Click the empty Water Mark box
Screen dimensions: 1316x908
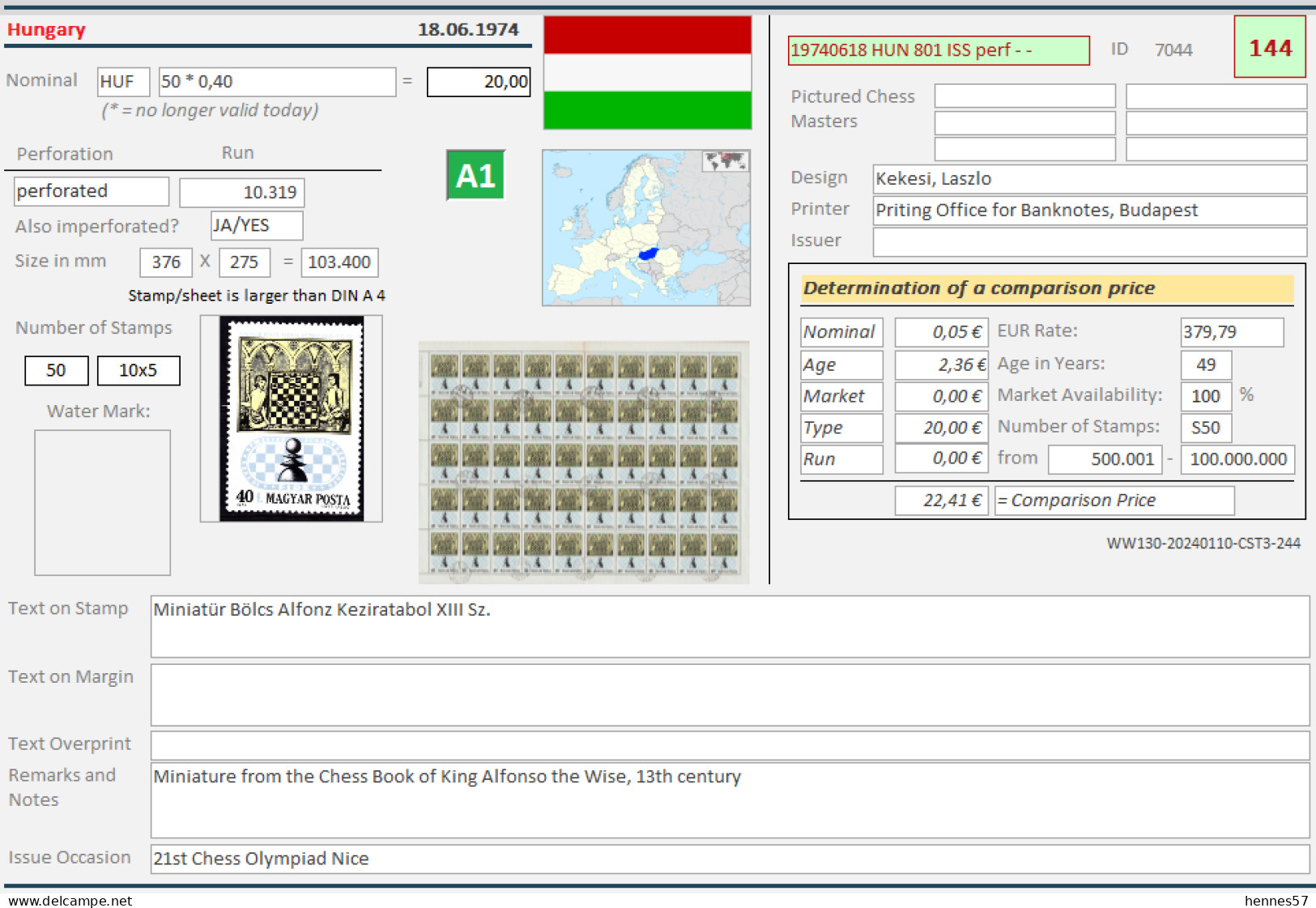102,502
